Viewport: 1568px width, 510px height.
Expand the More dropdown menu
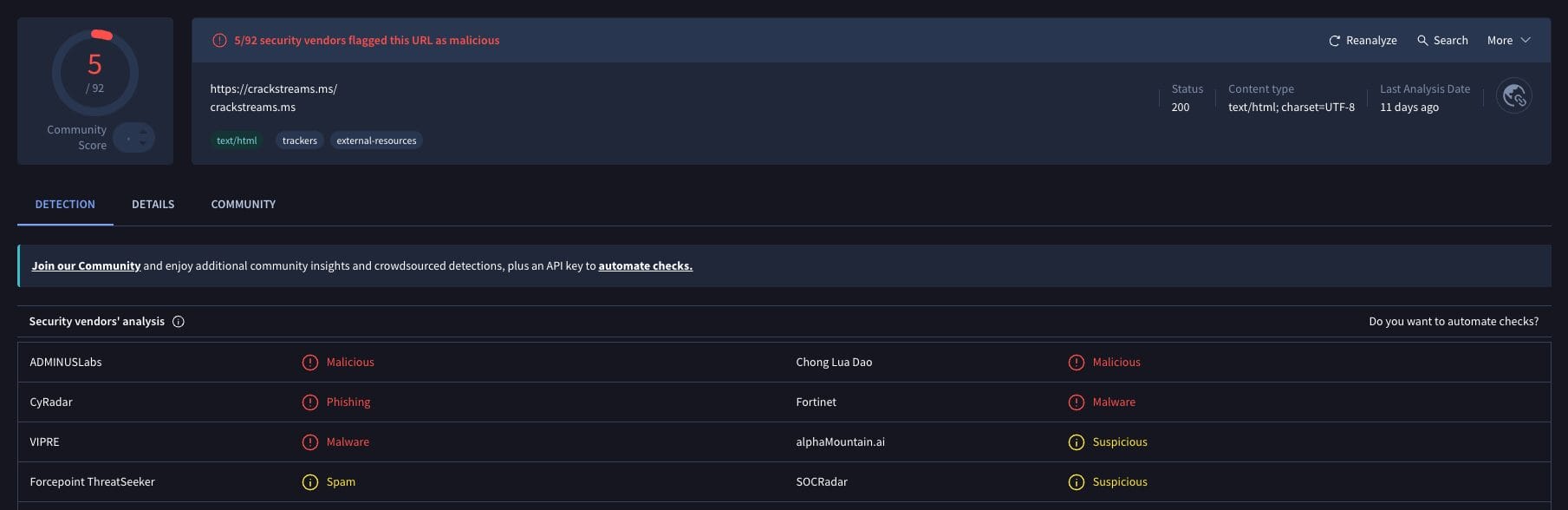coord(1509,41)
